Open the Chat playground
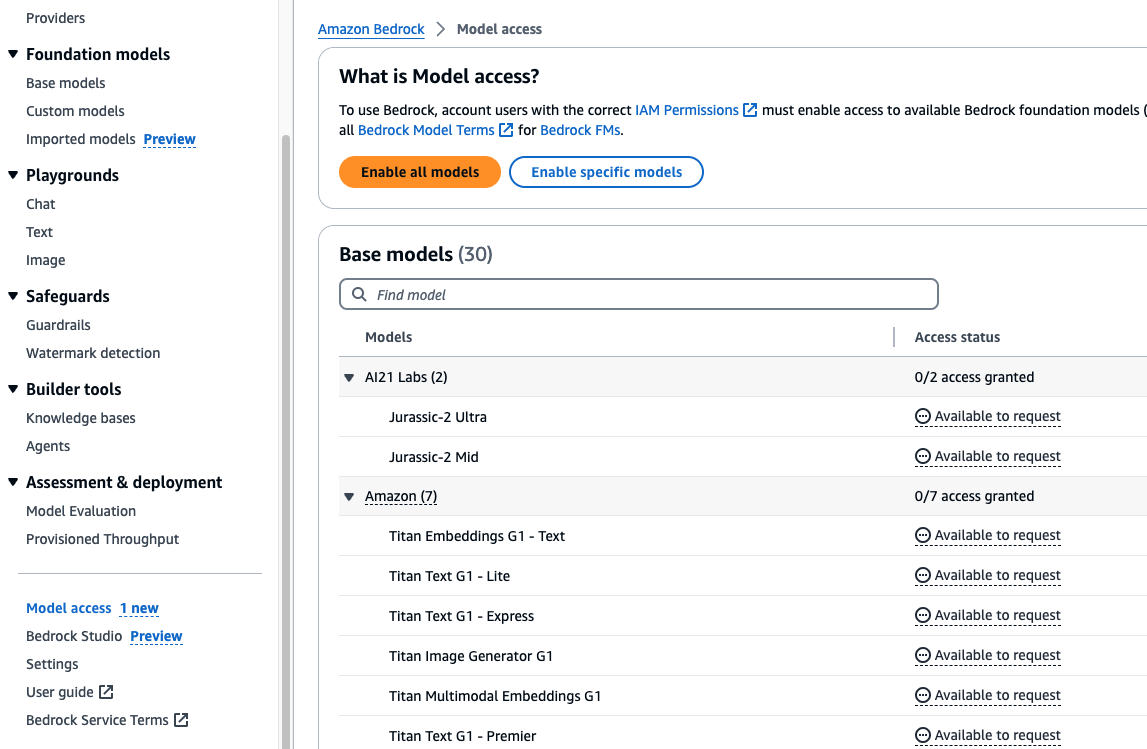Screen dimensions: 1147x749 (x=40, y=204)
